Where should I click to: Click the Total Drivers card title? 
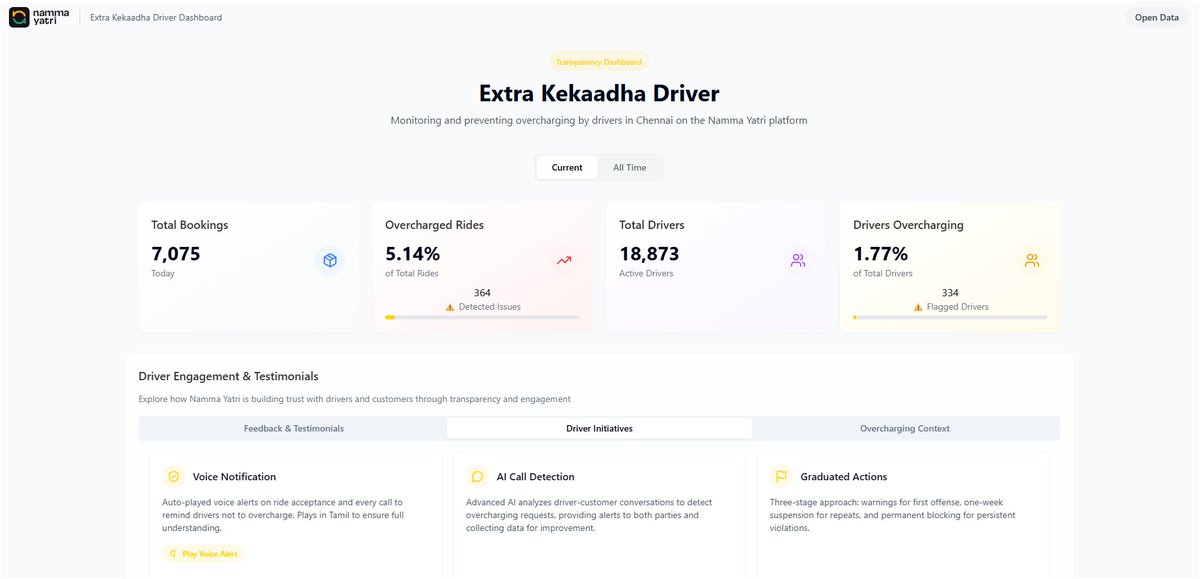coord(652,225)
